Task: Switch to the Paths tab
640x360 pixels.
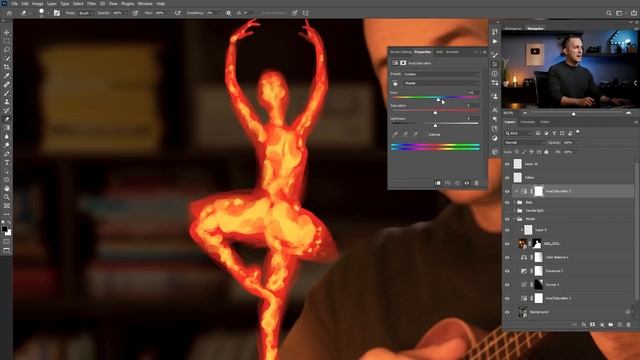Action: point(545,122)
